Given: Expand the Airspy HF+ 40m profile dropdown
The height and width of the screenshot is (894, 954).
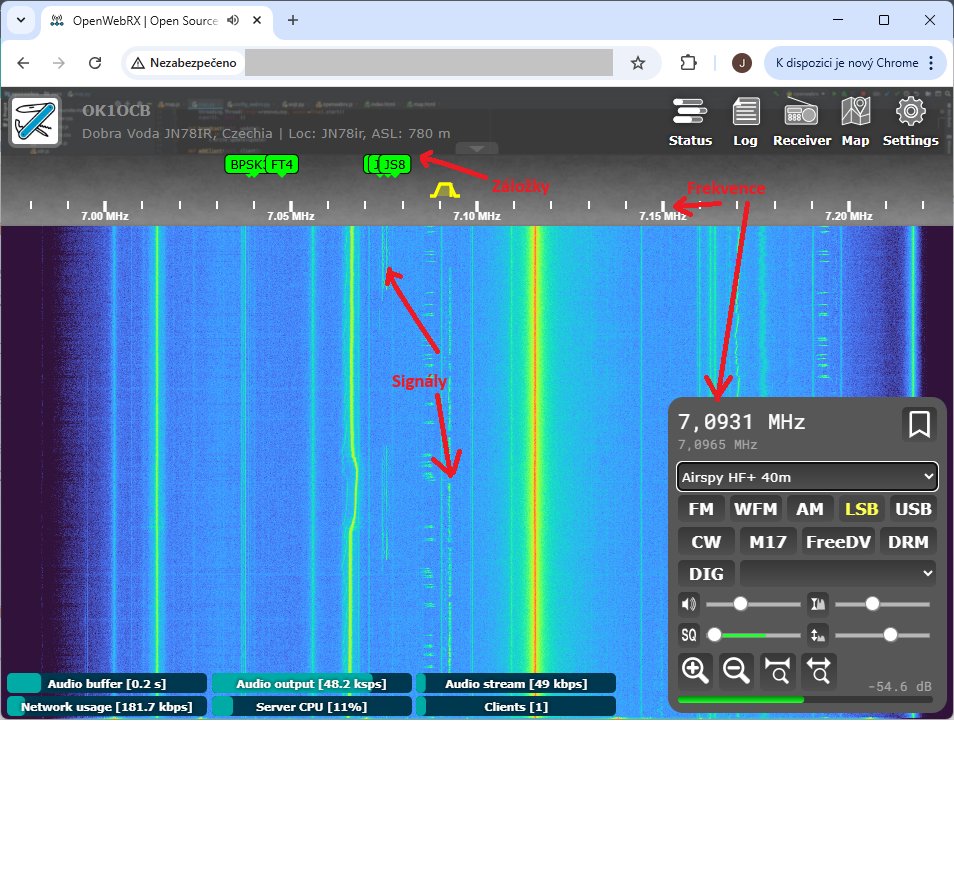Looking at the screenshot, I should point(807,477).
